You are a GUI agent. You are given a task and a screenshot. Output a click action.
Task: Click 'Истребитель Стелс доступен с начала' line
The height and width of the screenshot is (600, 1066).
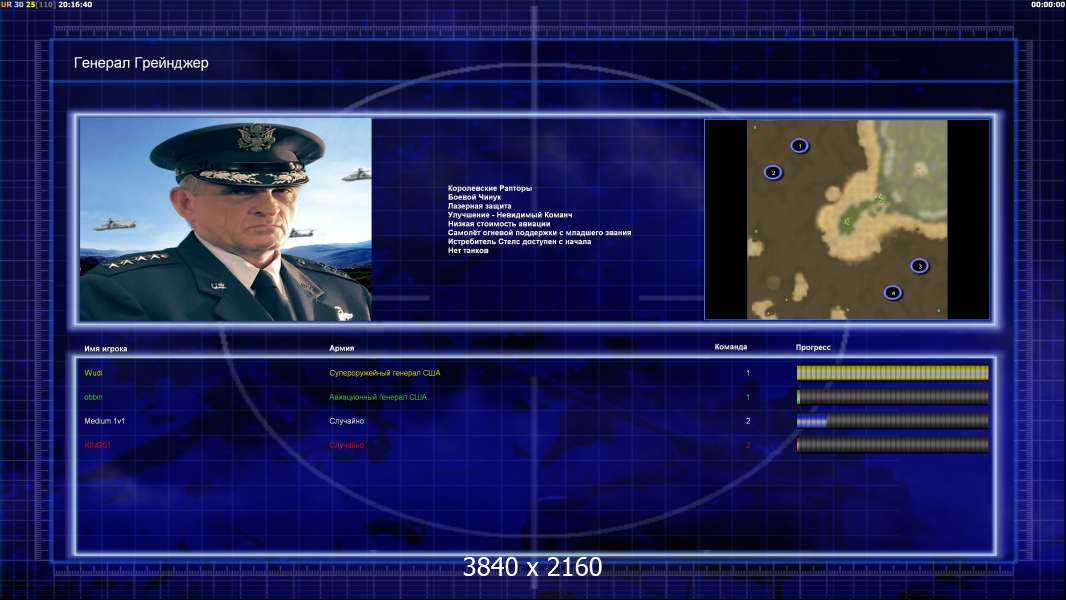(519, 241)
